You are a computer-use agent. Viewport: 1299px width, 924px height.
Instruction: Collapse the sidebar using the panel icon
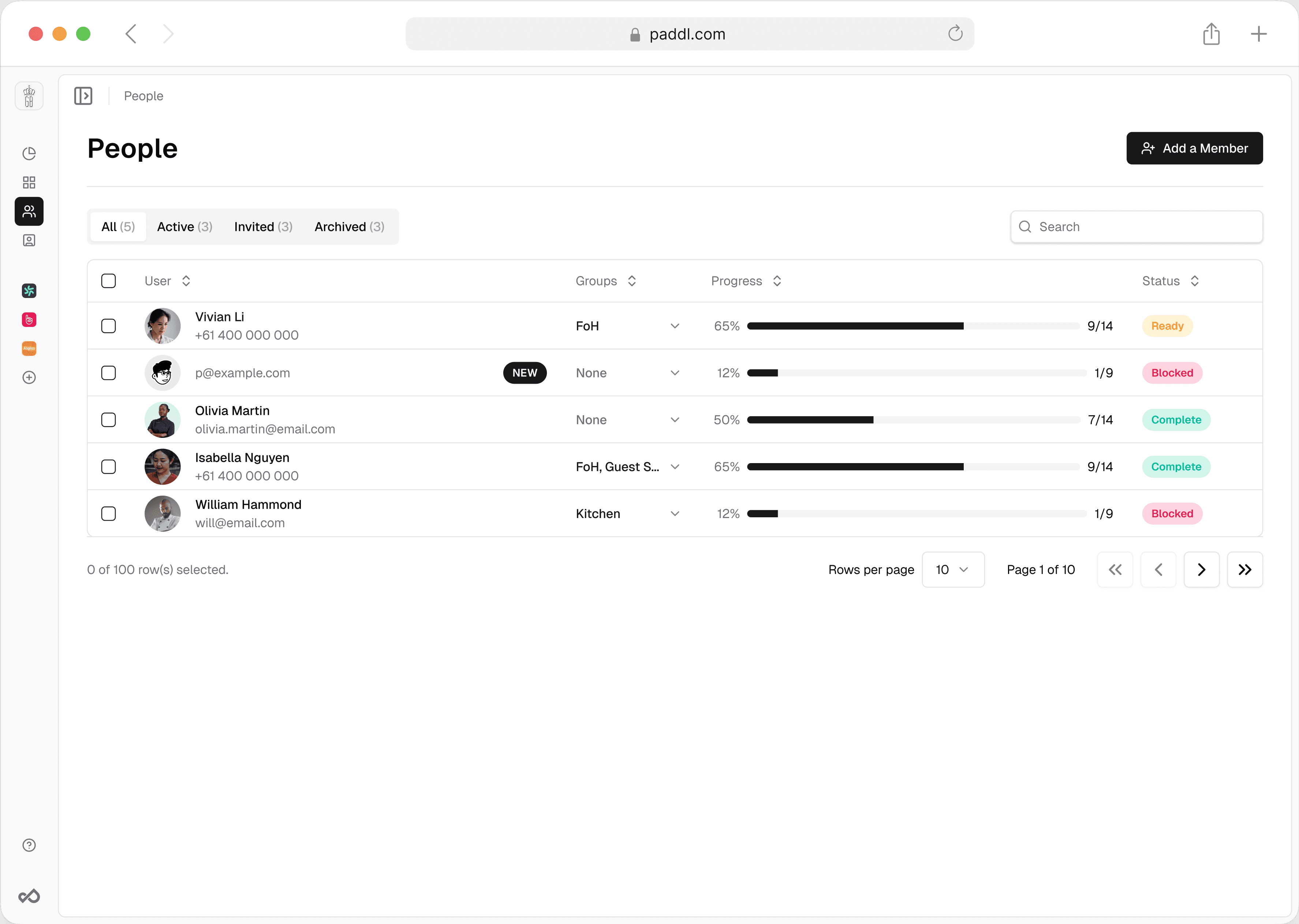83,96
